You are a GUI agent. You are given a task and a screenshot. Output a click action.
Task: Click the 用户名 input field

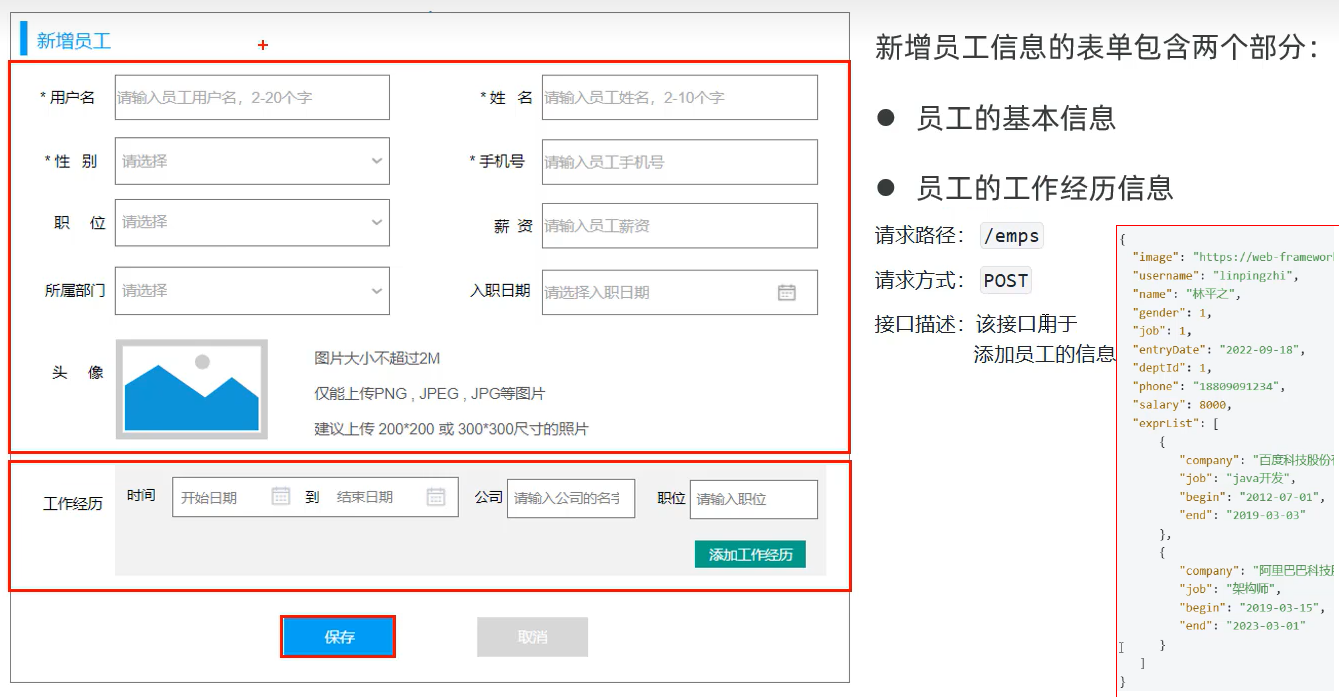(x=251, y=98)
